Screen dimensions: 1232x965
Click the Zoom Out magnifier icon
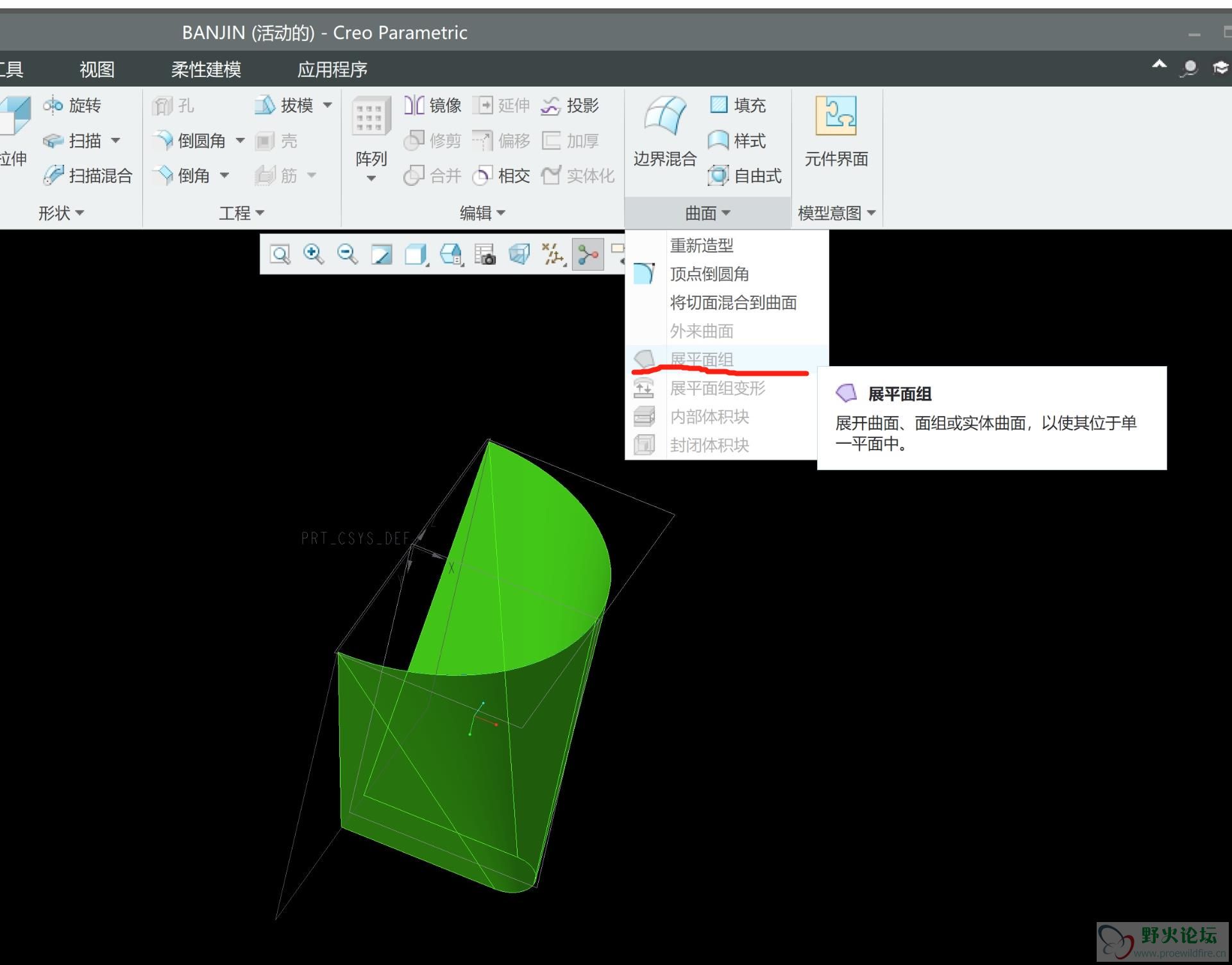point(348,255)
